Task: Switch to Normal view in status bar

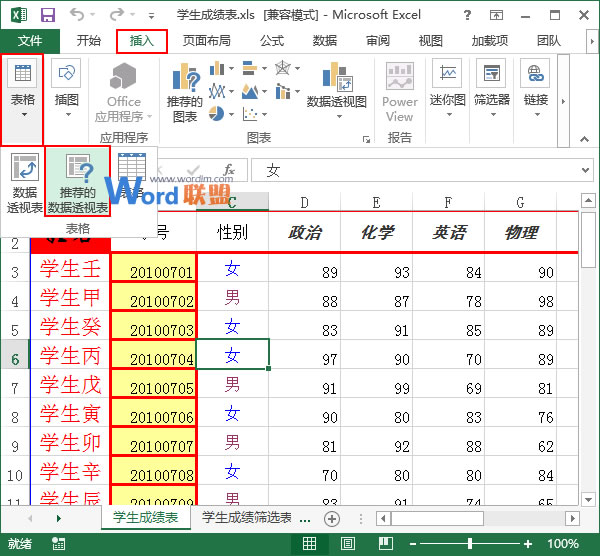Action: (309, 543)
